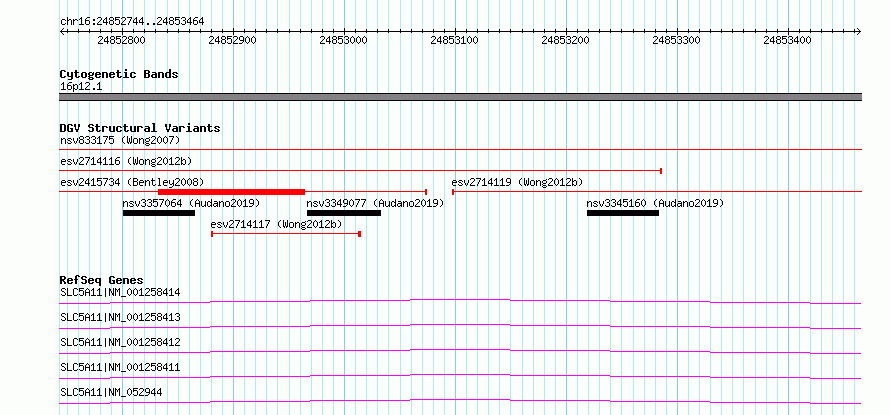Image resolution: width=890 pixels, height=415 pixels.
Task: Click ruler position 24853300
Action: 677,40
